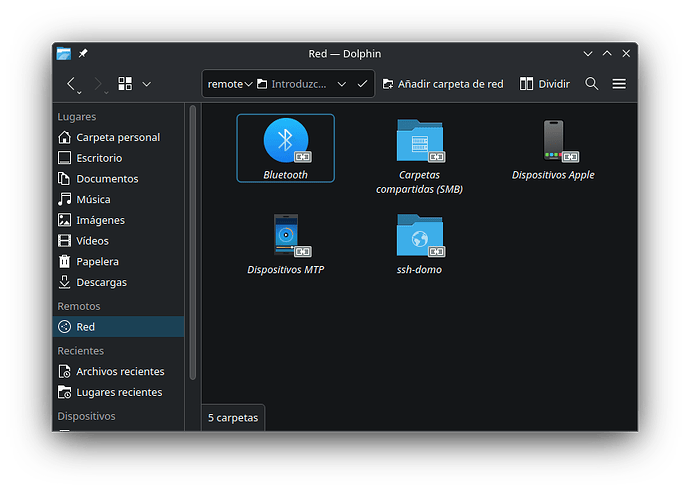Click the '5 carpetas' status text

tap(233, 418)
